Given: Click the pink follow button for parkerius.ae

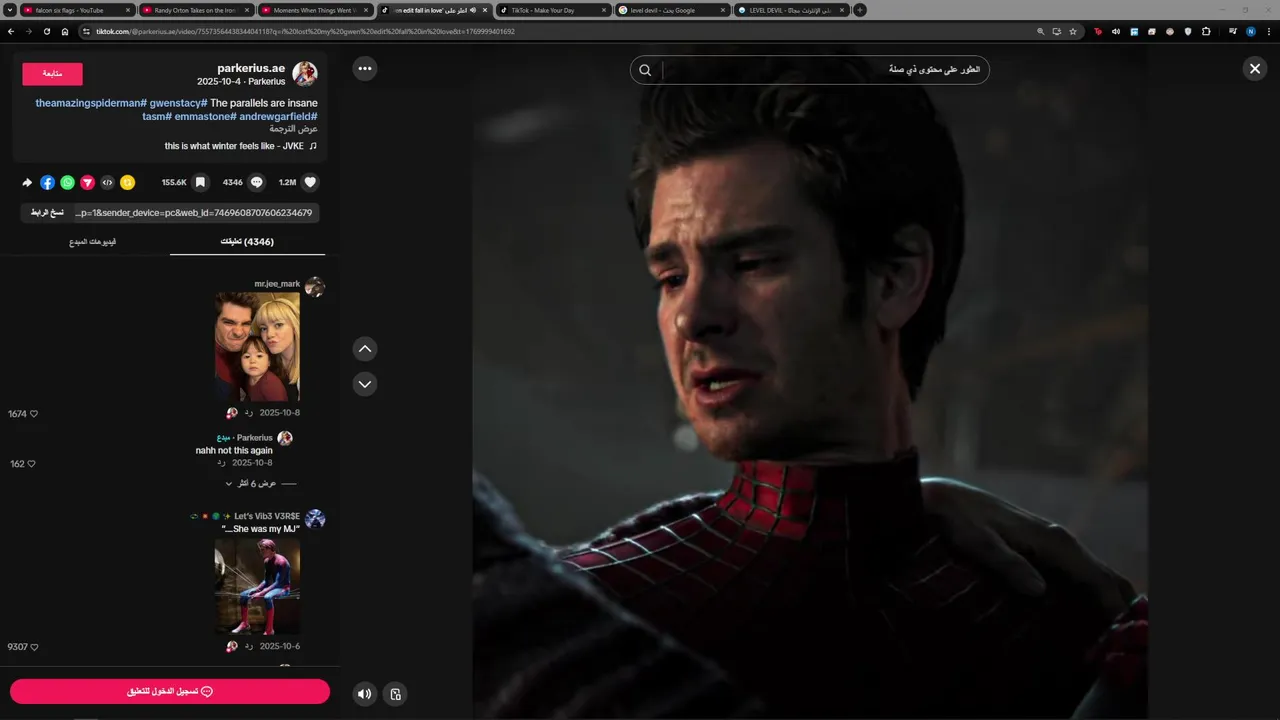Looking at the screenshot, I should [52, 74].
